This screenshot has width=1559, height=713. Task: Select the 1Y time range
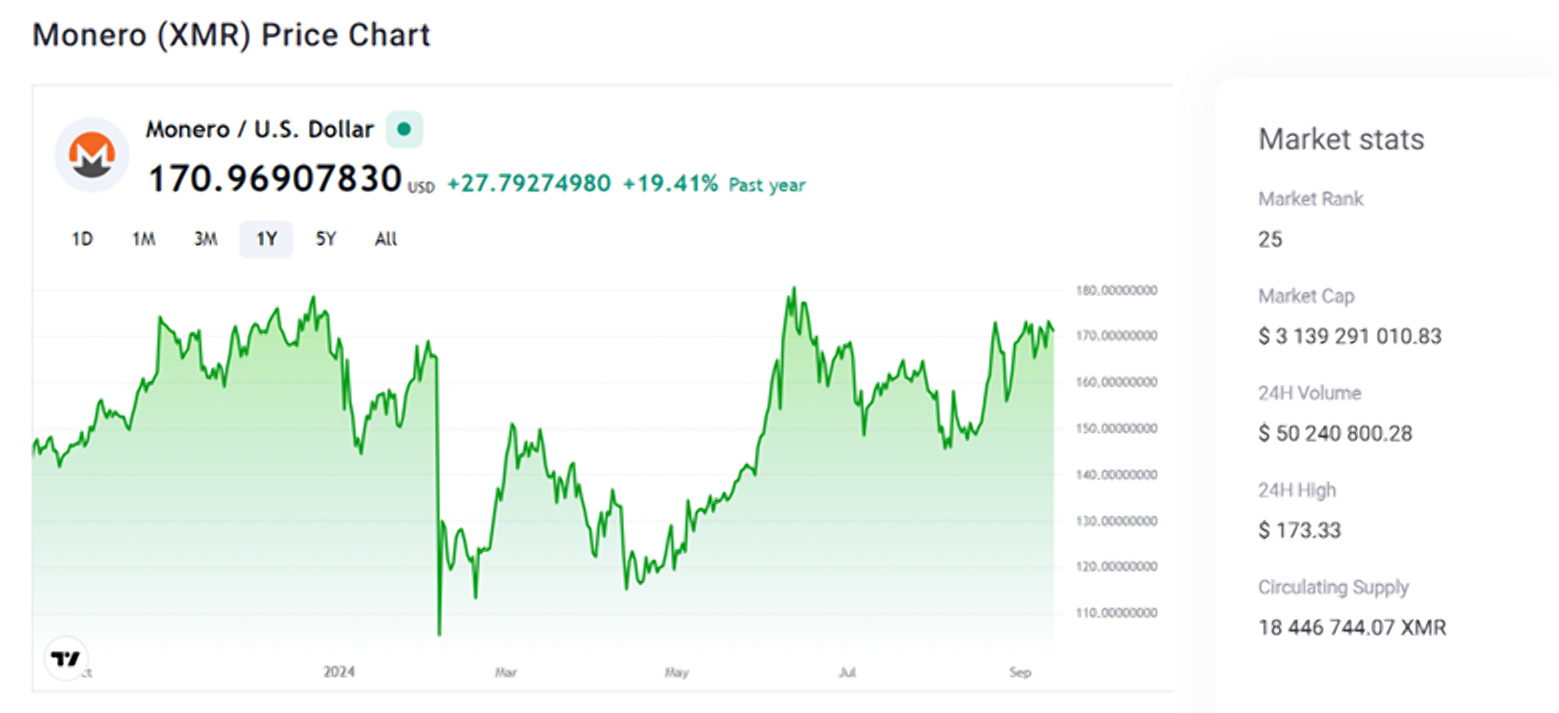pyautogui.click(x=266, y=239)
